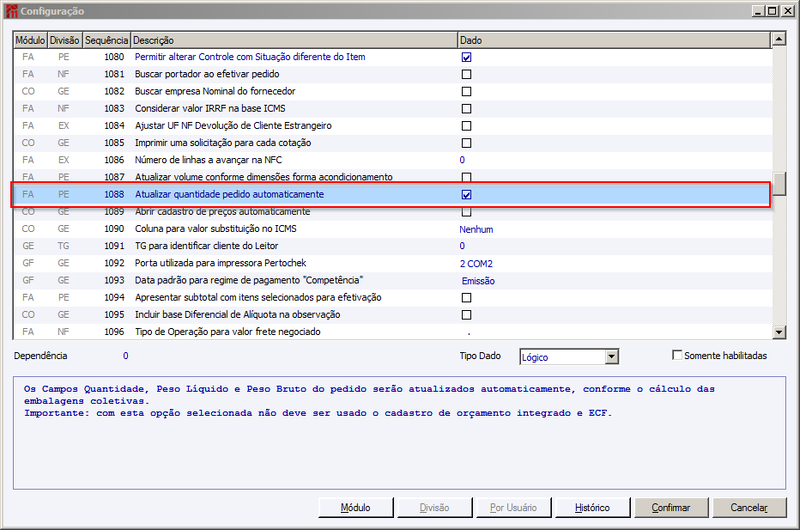Click the Divisão button
The width and height of the screenshot is (800, 530).
435,508
